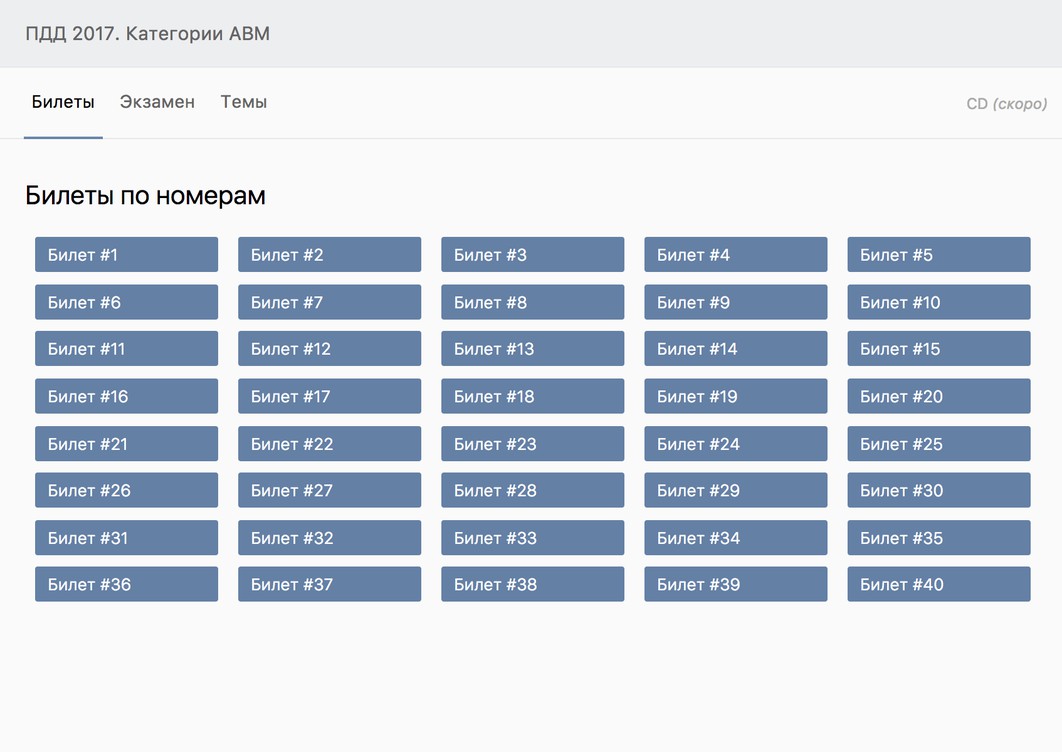Select Билет #20
This screenshot has height=752, width=1062.
point(938,396)
